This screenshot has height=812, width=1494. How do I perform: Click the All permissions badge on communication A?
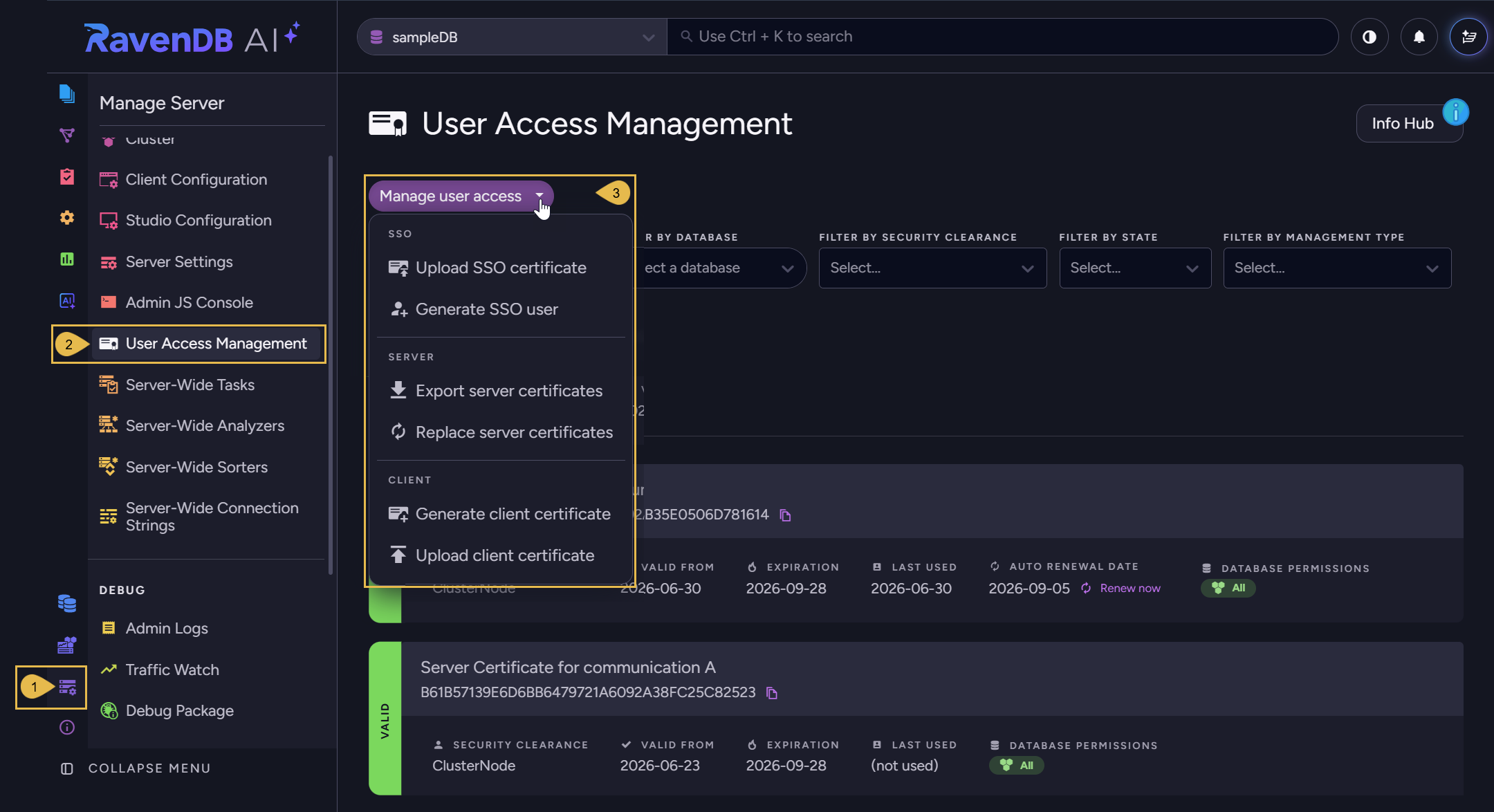pyautogui.click(x=1016, y=765)
